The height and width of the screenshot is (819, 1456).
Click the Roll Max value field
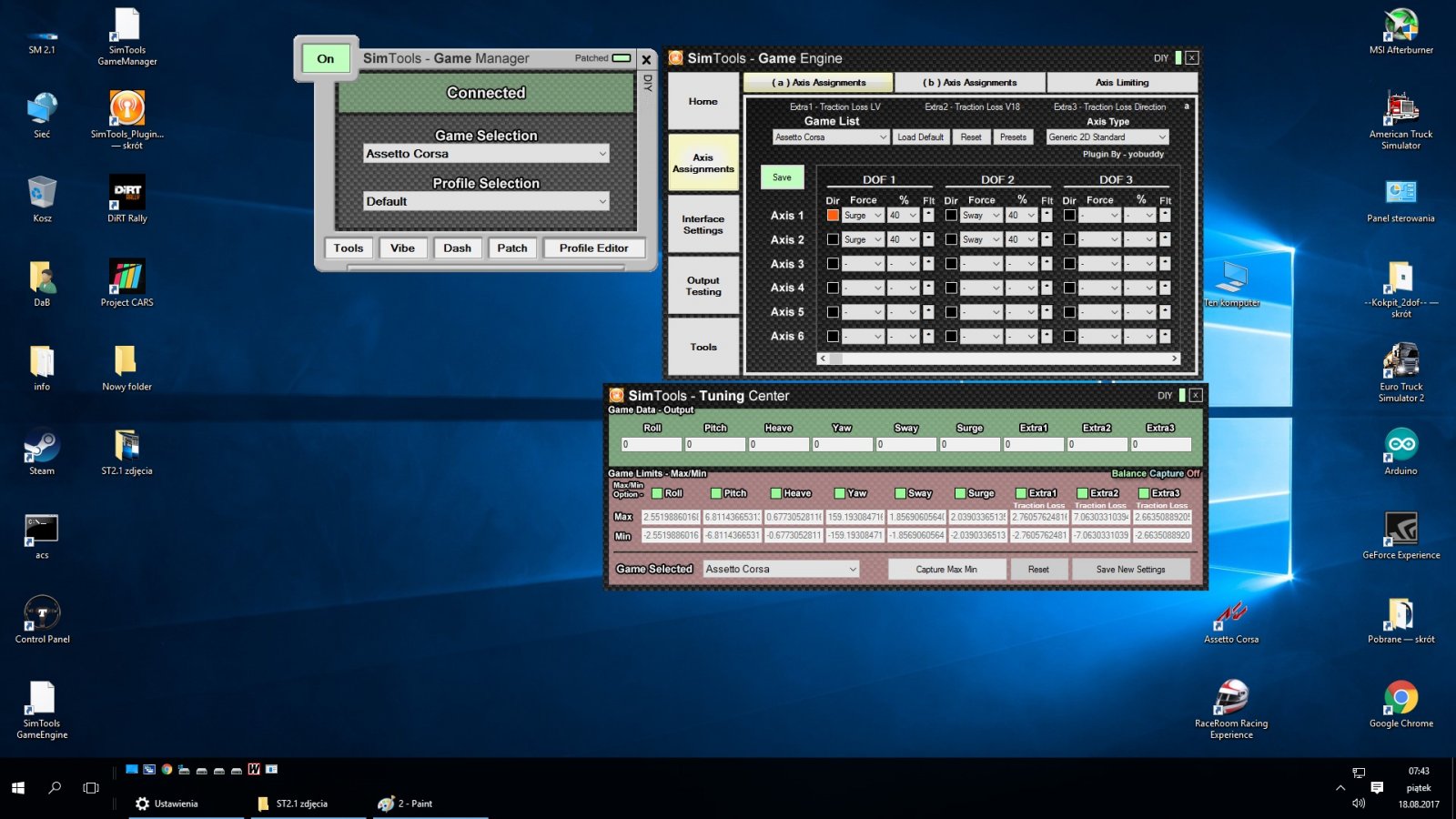(x=671, y=517)
